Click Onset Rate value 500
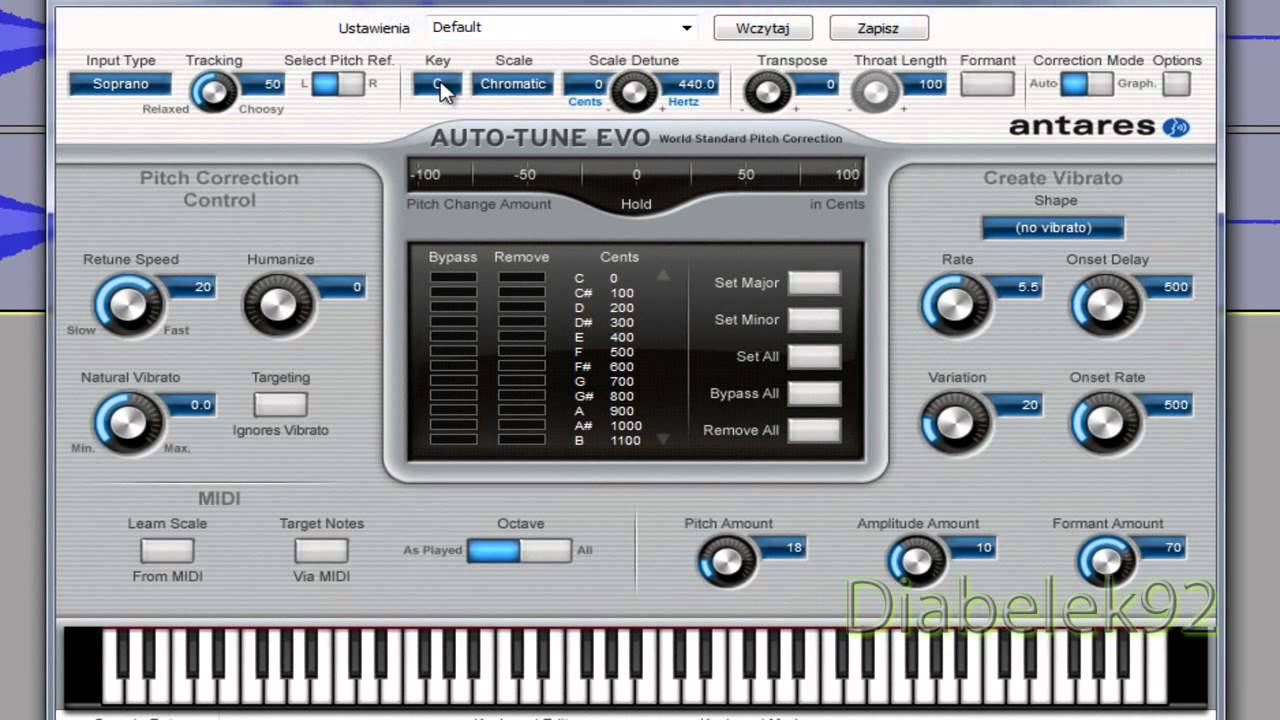Screen dimensions: 1280x720 (x=1169, y=405)
